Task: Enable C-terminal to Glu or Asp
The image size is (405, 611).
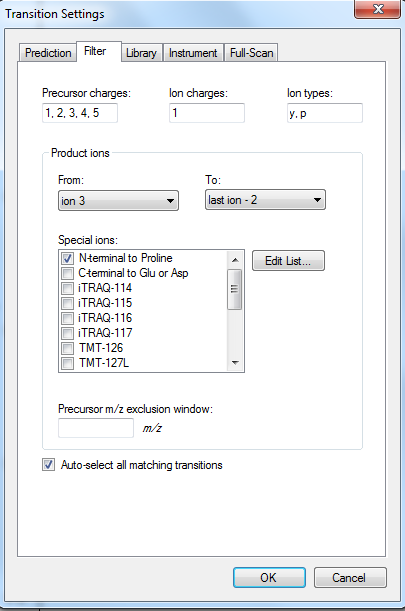Action: pyautogui.click(x=67, y=273)
